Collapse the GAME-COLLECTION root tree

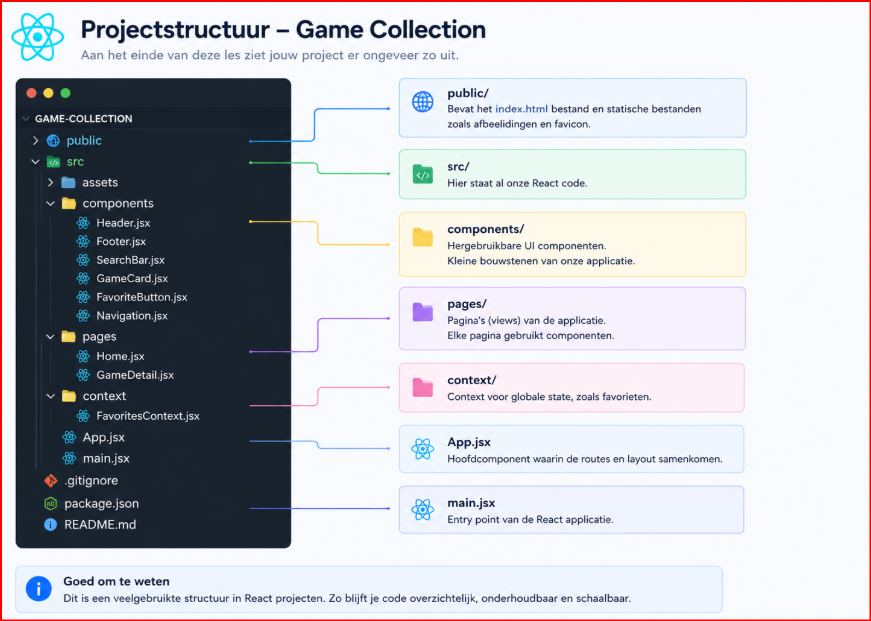[x=26, y=118]
